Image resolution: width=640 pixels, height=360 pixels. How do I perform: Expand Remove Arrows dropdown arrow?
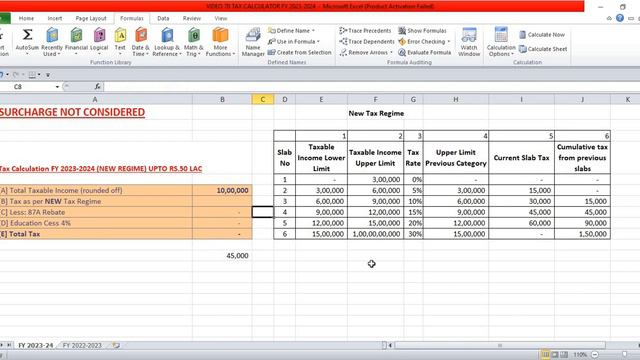click(391, 53)
